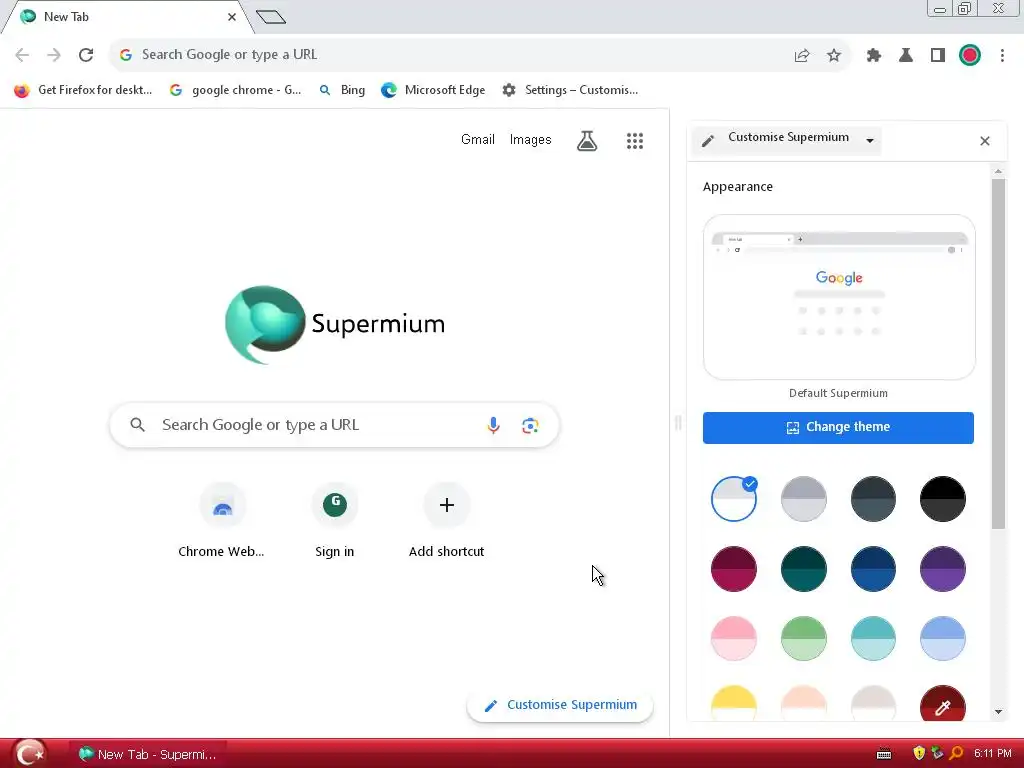Image resolution: width=1024 pixels, height=768 pixels.
Task: Open the Google apps grid
Action: point(635,140)
